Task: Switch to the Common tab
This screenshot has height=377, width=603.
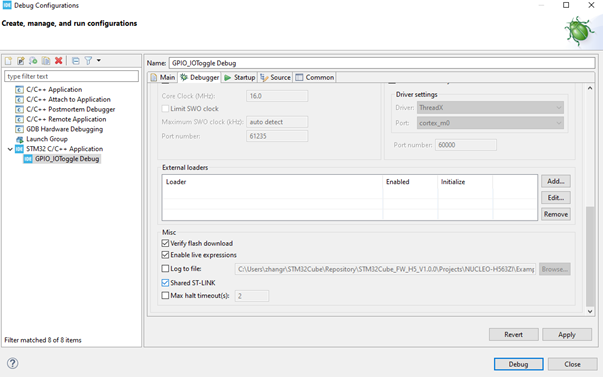Action: click(x=315, y=77)
